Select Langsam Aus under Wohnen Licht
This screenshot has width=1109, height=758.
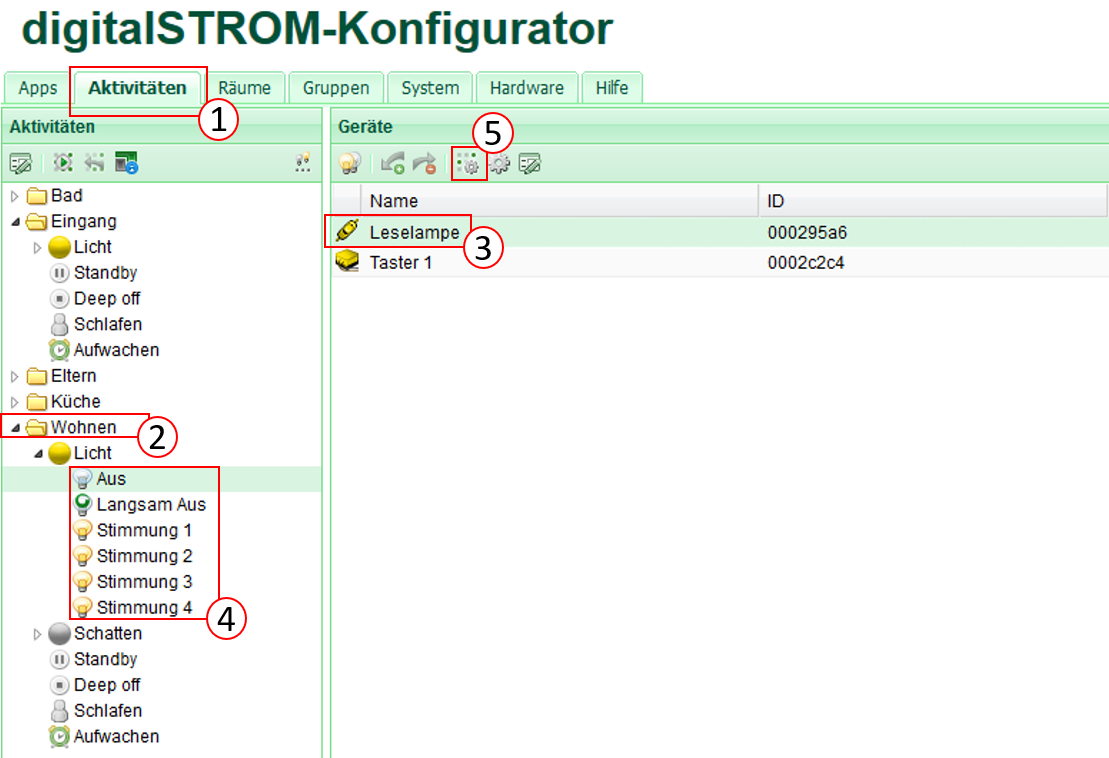coord(150,505)
